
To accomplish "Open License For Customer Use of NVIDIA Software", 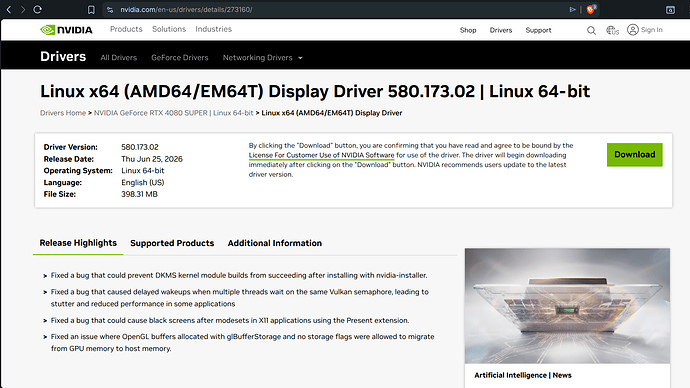I will (321, 155).
